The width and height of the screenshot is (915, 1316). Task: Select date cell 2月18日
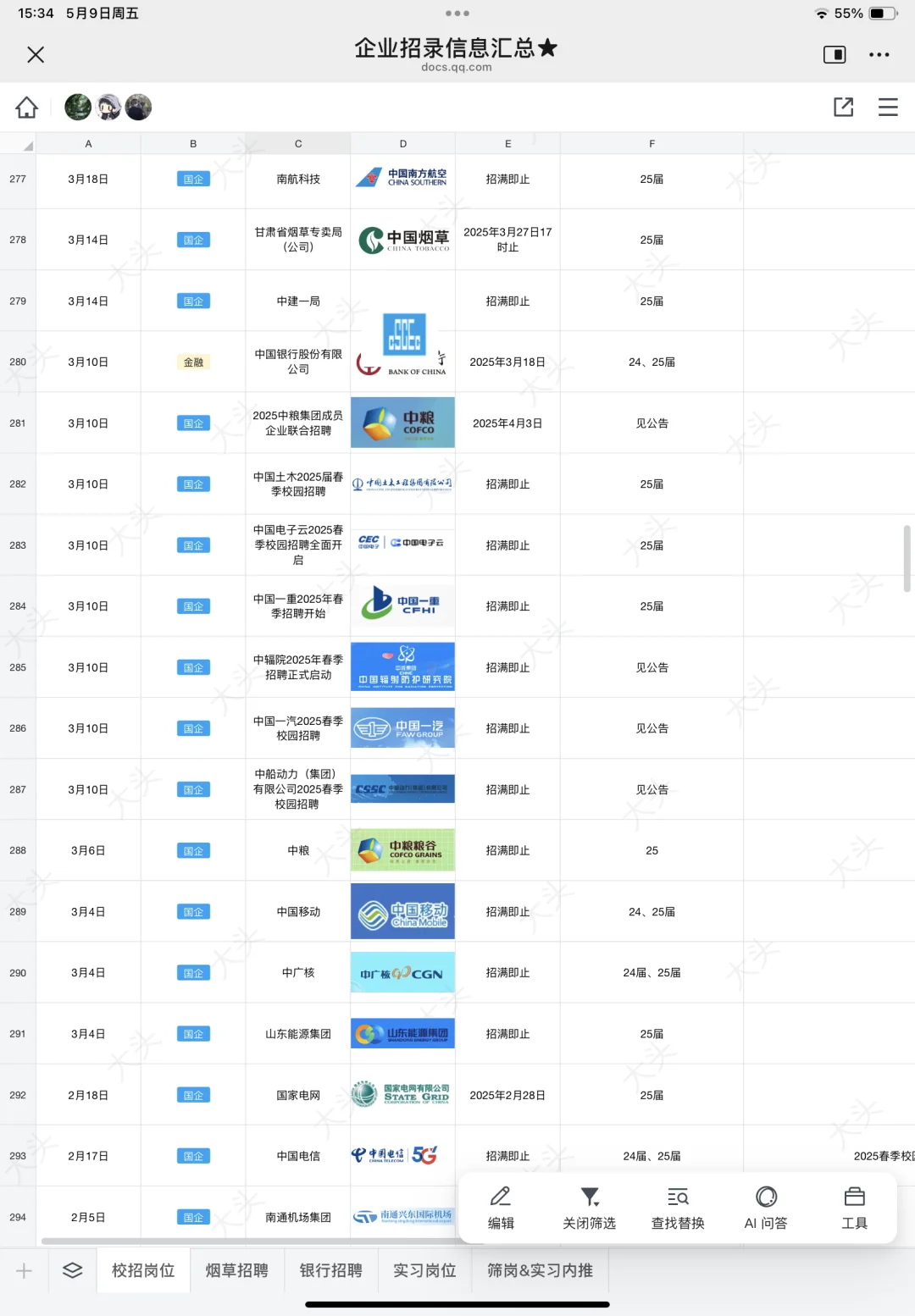(88, 1095)
